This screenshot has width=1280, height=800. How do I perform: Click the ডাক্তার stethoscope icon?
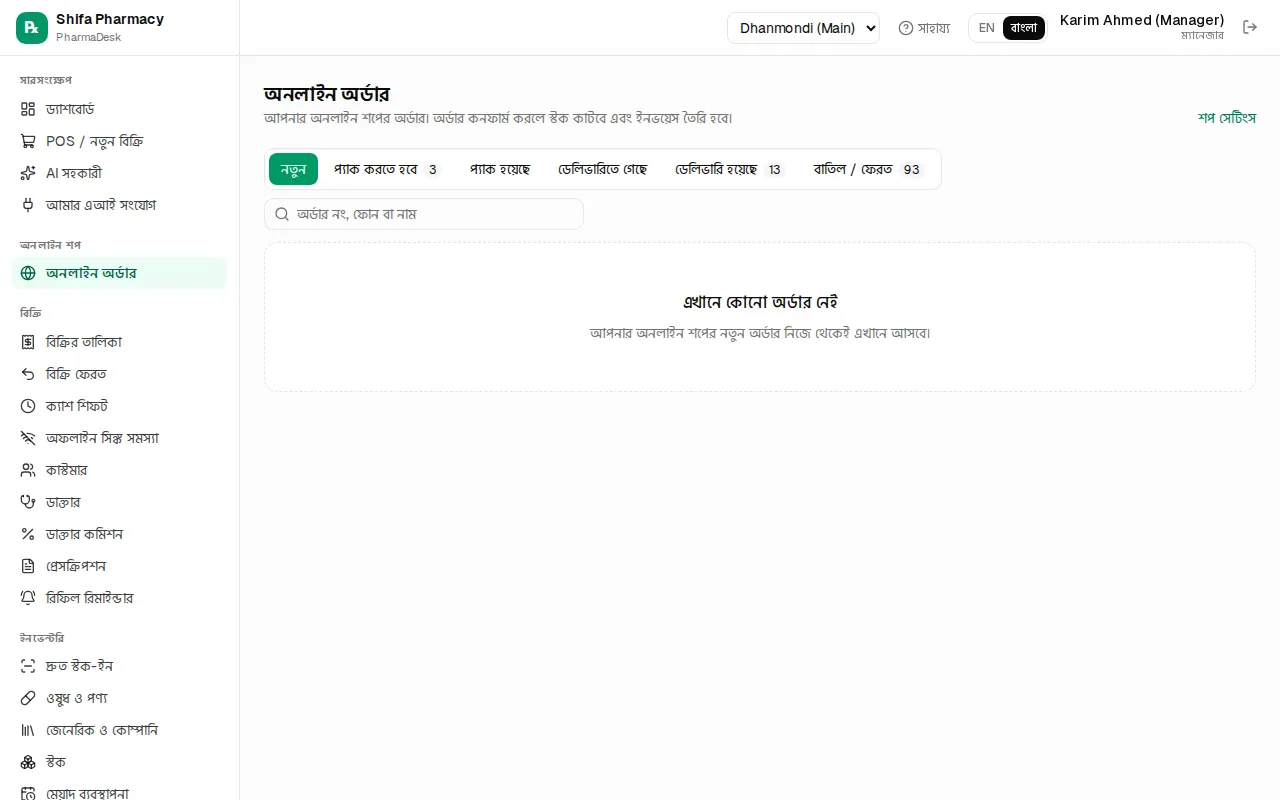28,502
